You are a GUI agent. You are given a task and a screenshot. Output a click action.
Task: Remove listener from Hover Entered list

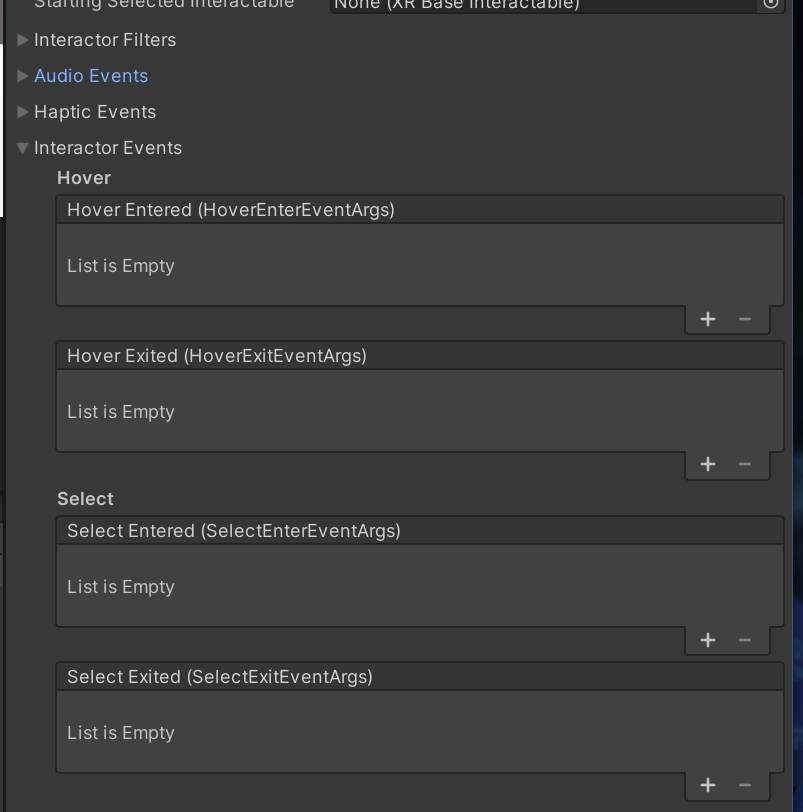(x=745, y=319)
